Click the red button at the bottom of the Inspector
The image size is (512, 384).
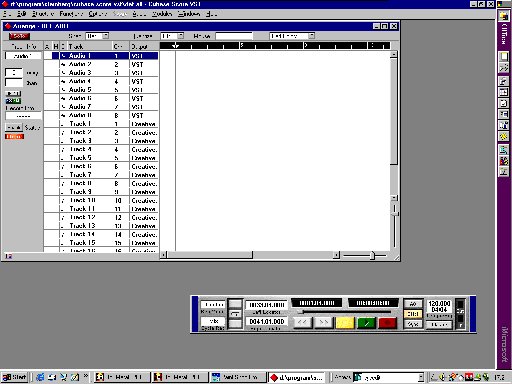[x=14, y=137]
